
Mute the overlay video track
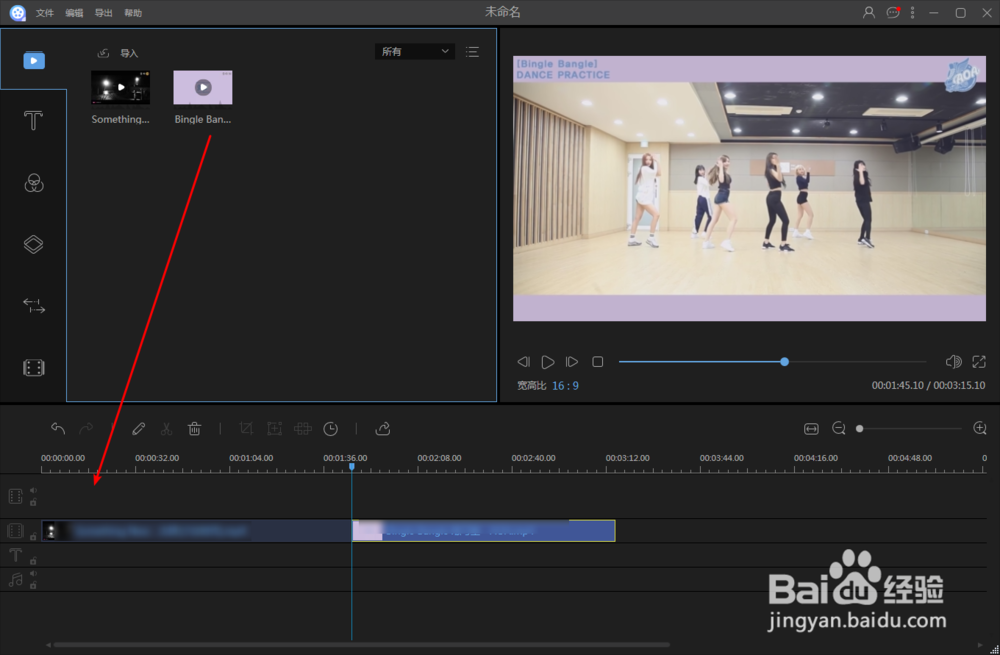tap(33, 490)
